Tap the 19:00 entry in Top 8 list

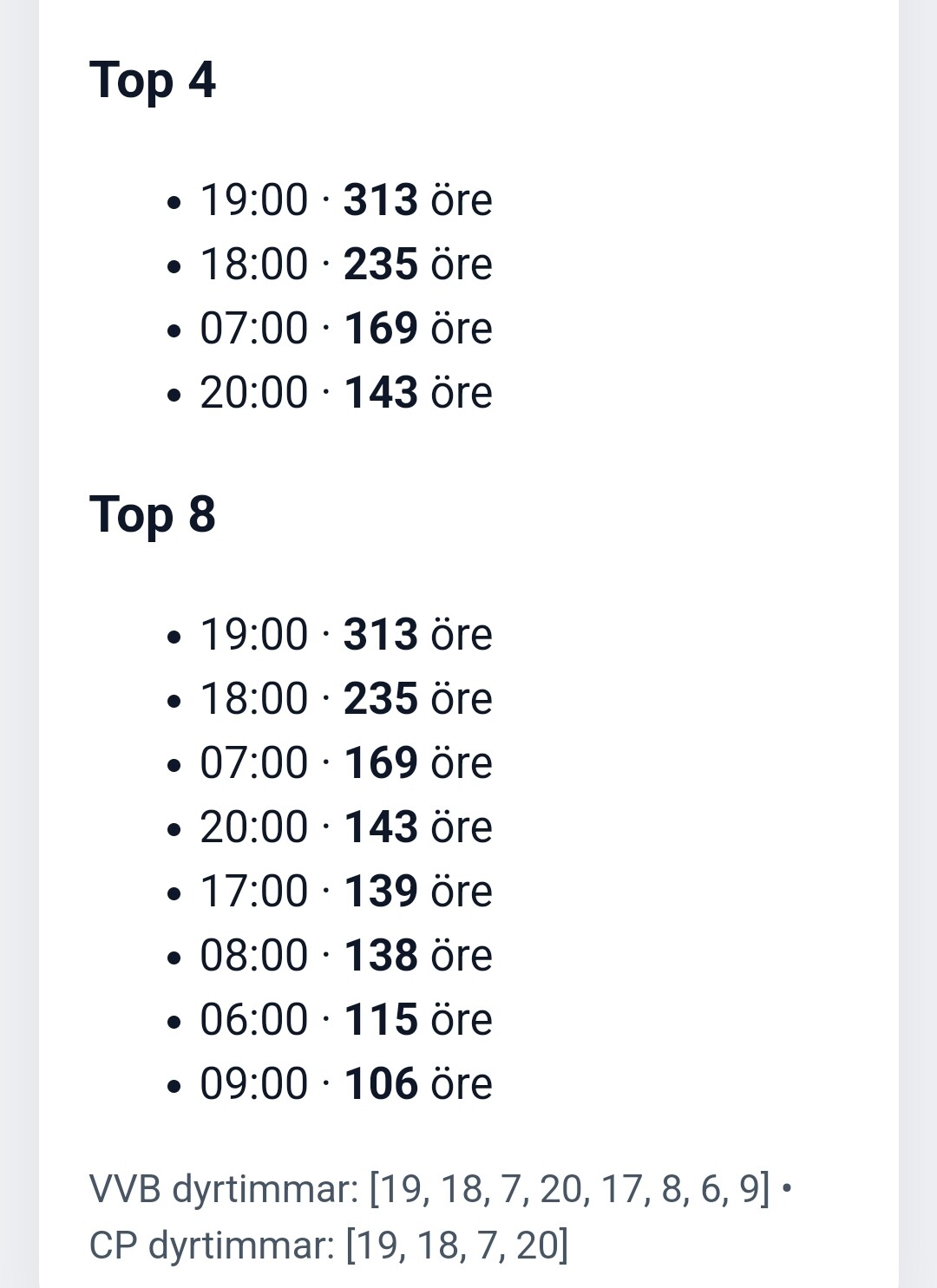pyautogui.click(x=345, y=635)
